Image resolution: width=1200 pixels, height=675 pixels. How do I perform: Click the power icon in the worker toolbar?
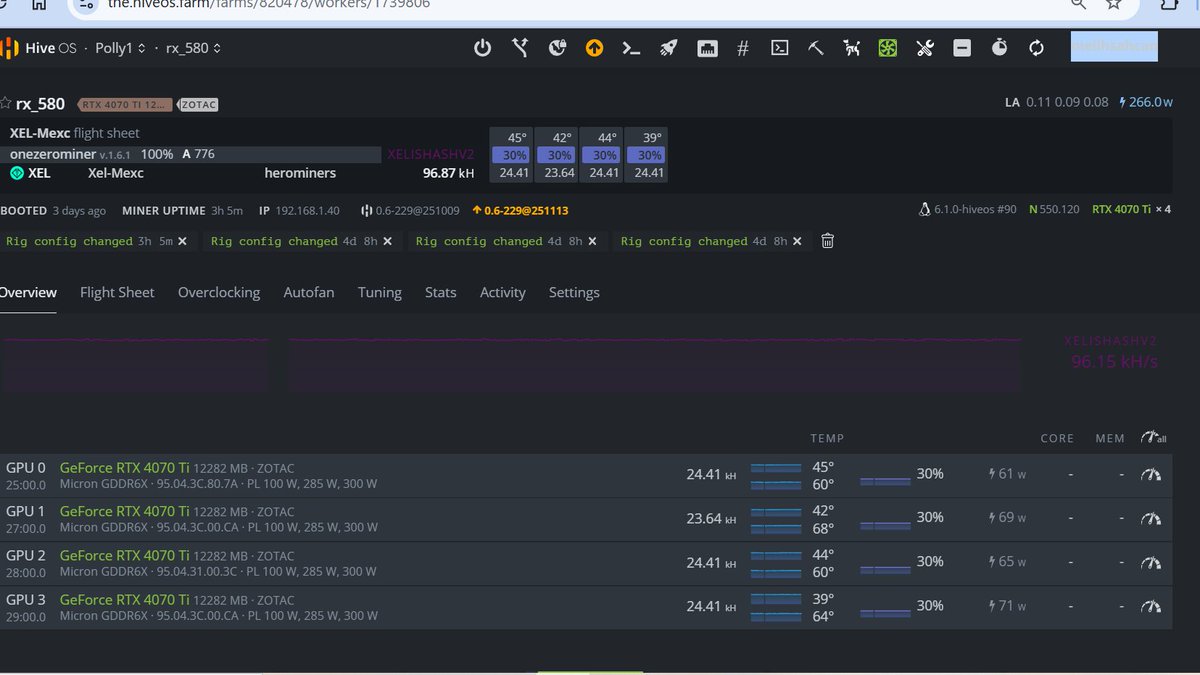click(483, 47)
